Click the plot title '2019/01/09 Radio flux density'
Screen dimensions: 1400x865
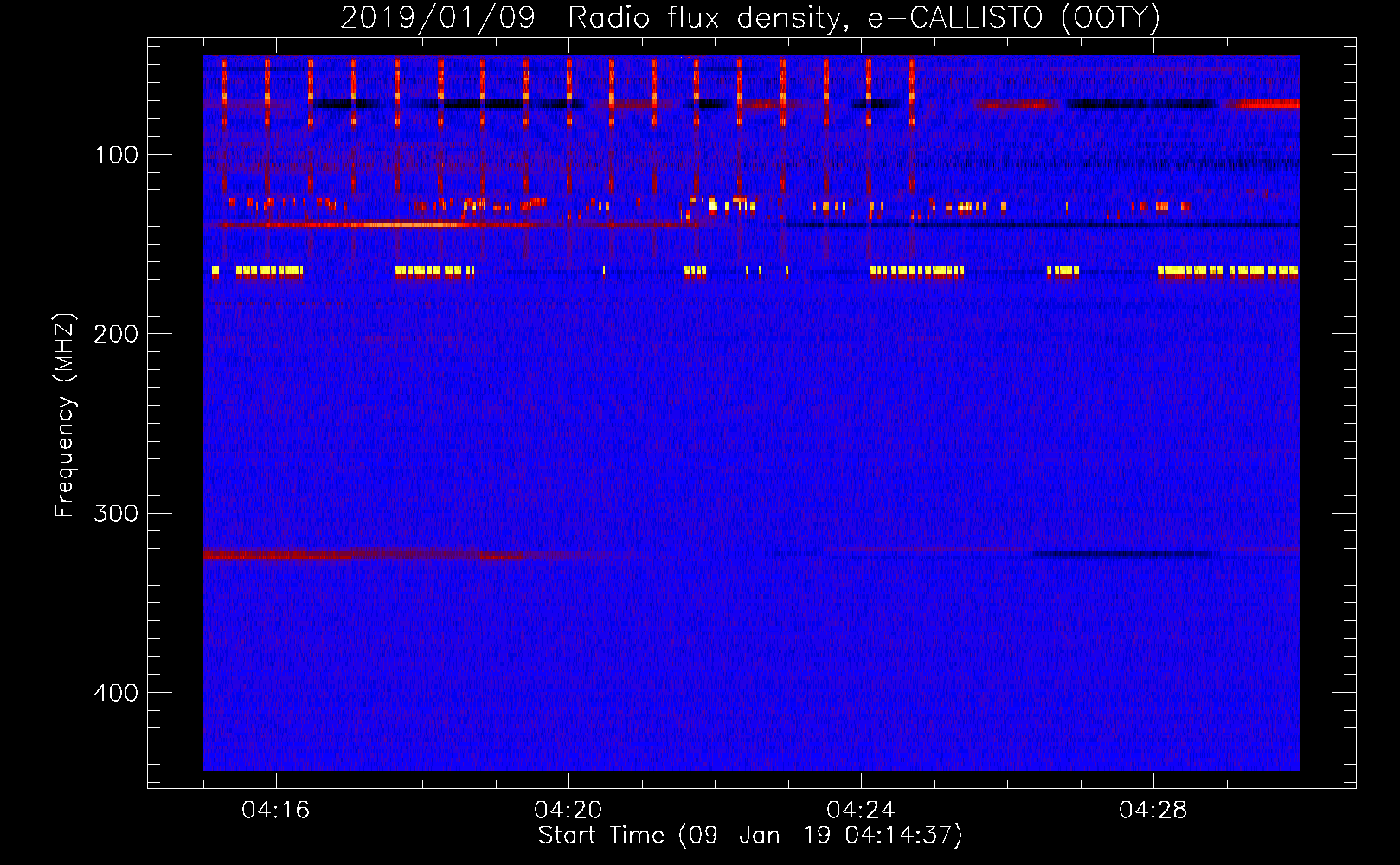pos(750,17)
